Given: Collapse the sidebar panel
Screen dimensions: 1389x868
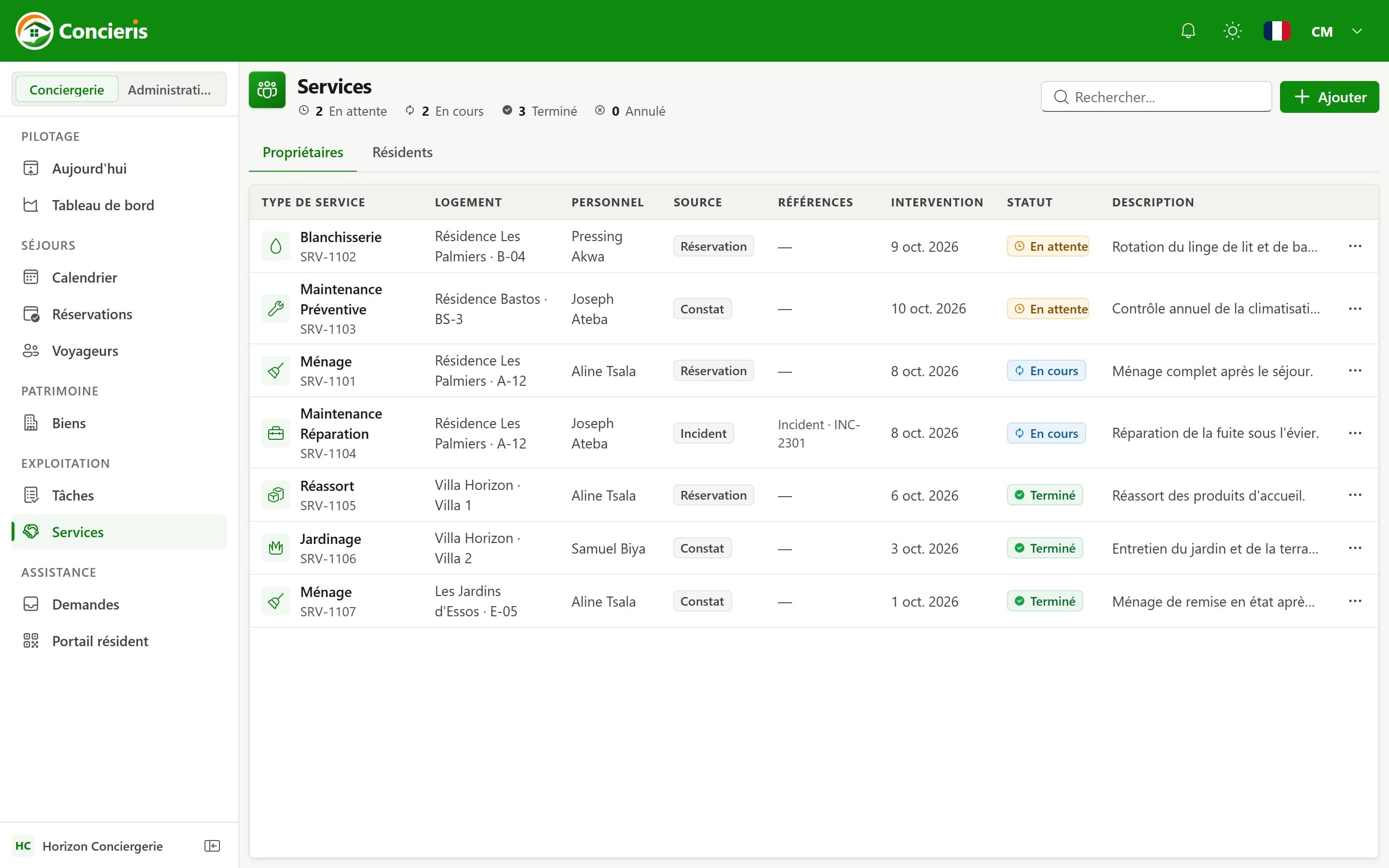Looking at the screenshot, I should [x=212, y=846].
